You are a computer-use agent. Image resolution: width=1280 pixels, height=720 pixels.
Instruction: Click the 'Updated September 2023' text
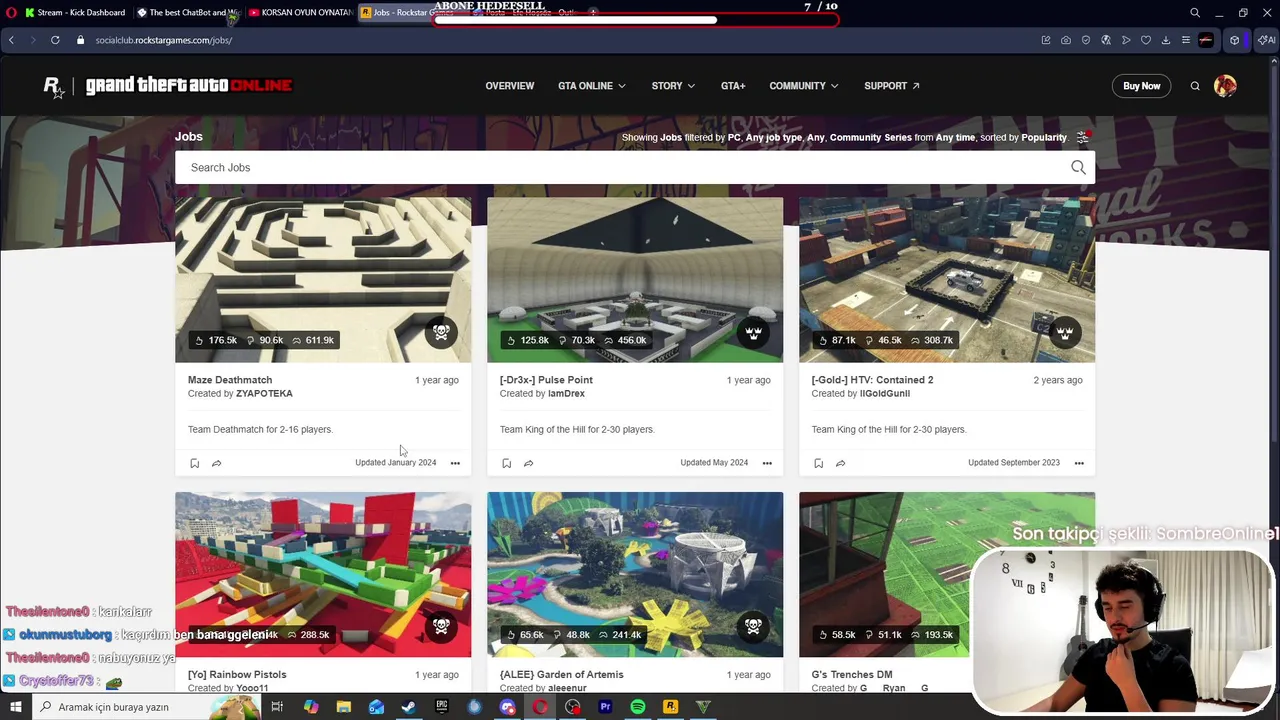click(x=1014, y=463)
